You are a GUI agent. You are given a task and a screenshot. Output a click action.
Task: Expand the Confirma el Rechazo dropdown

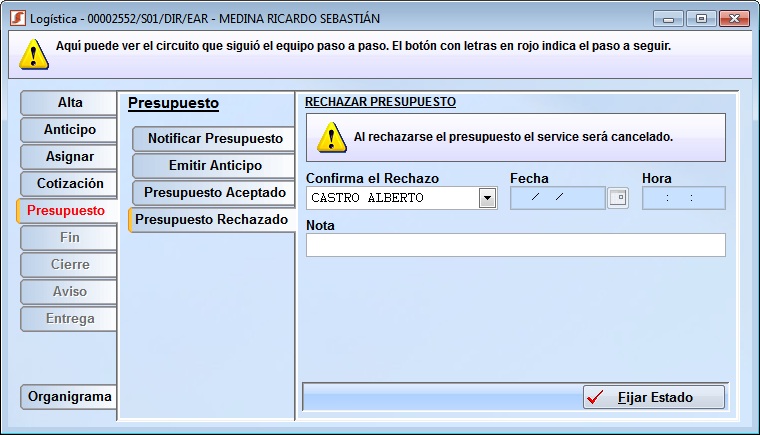tap(487, 198)
